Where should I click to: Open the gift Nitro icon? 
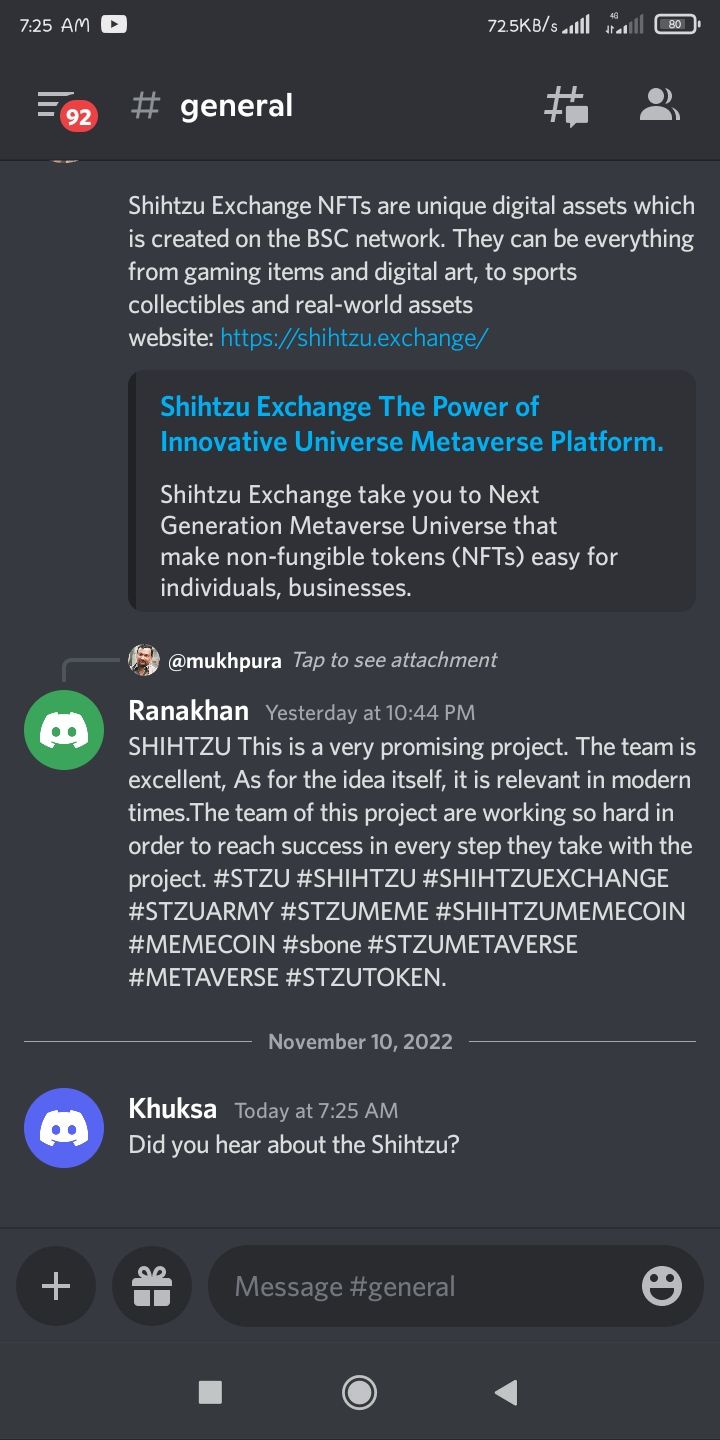(152, 1286)
